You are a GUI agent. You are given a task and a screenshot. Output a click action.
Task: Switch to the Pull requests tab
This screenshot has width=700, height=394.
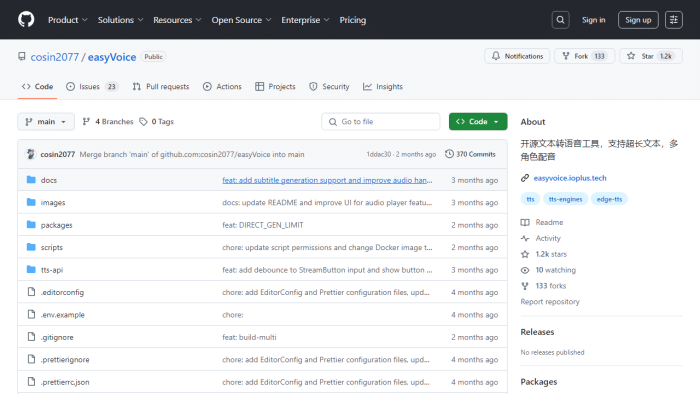161,87
